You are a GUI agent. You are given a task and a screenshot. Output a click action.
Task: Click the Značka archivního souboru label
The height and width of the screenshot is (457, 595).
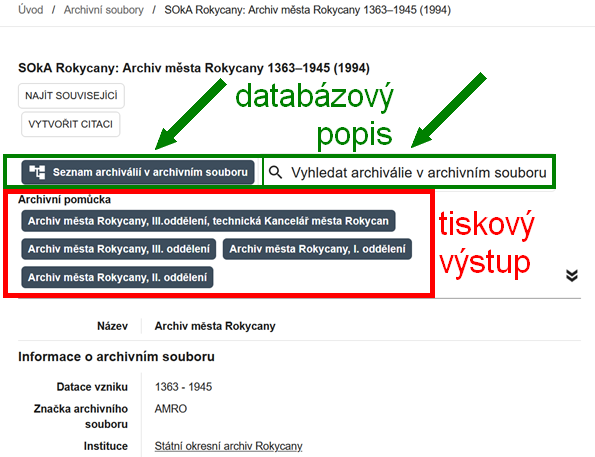tap(81, 416)
